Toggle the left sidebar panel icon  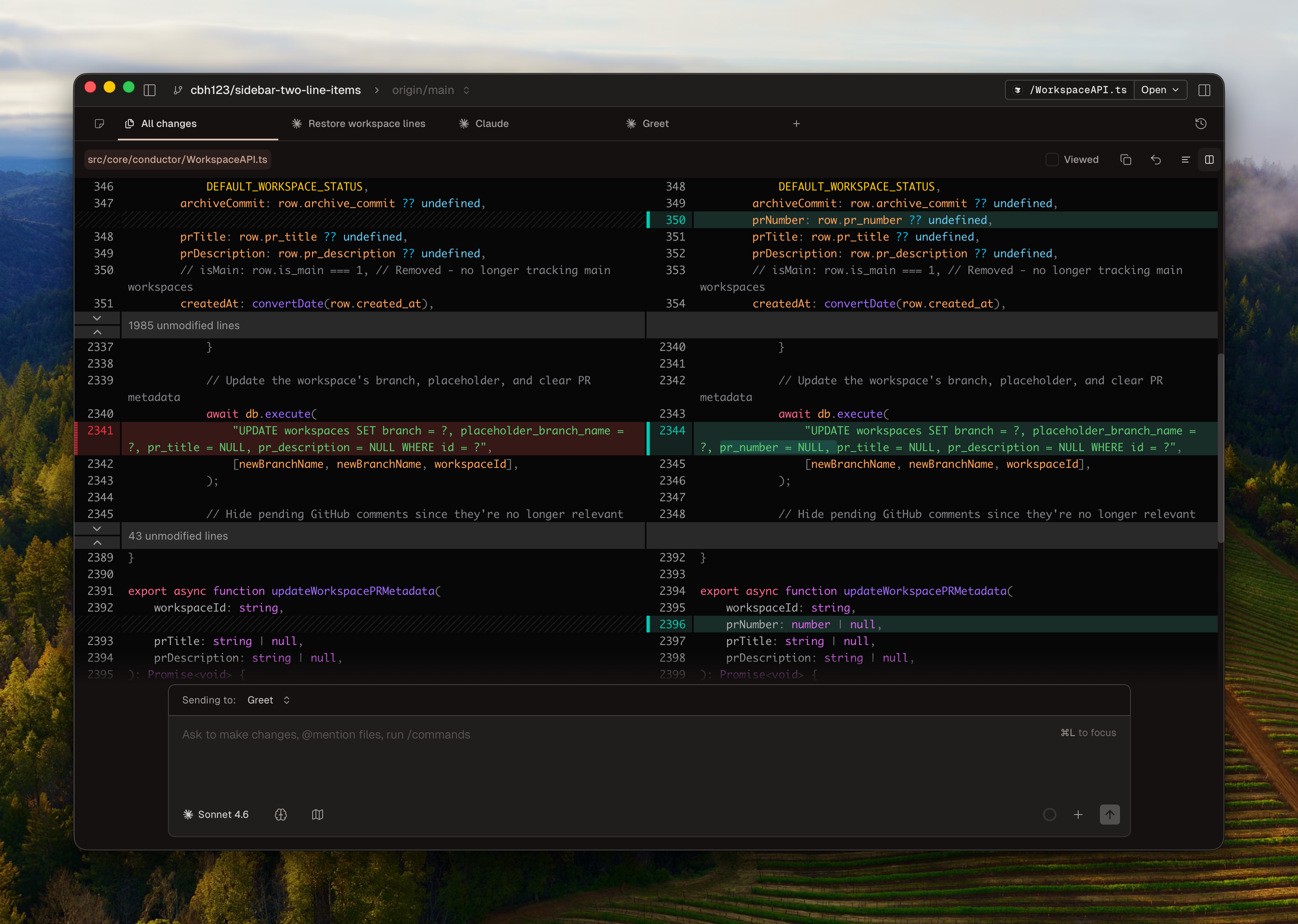point(150,90)
